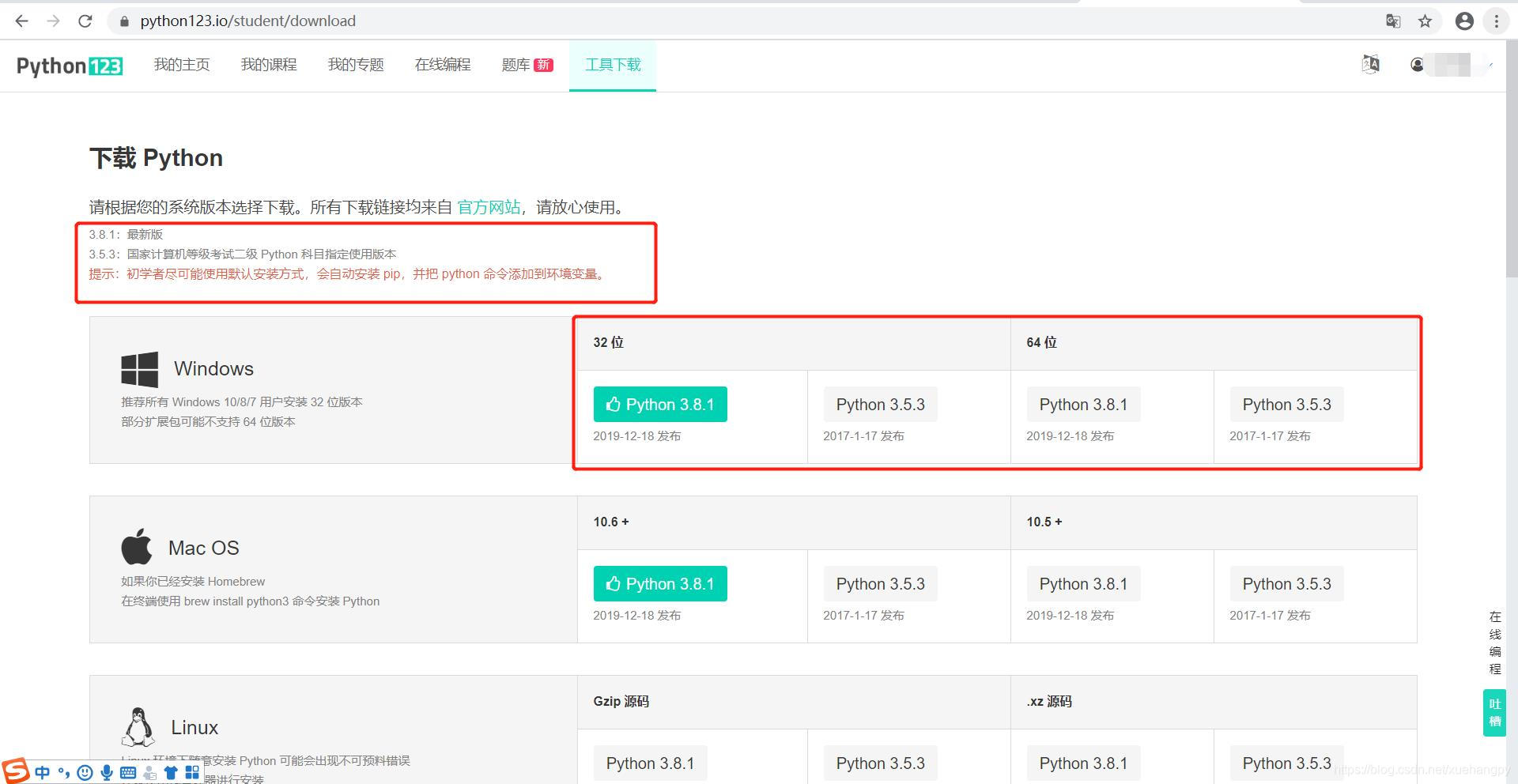Image resolution: width=1518 pixels, height=784 pixels.
Task: Click the '64 位' column header
Action: pyautogui.click(x=1041, y=342)
